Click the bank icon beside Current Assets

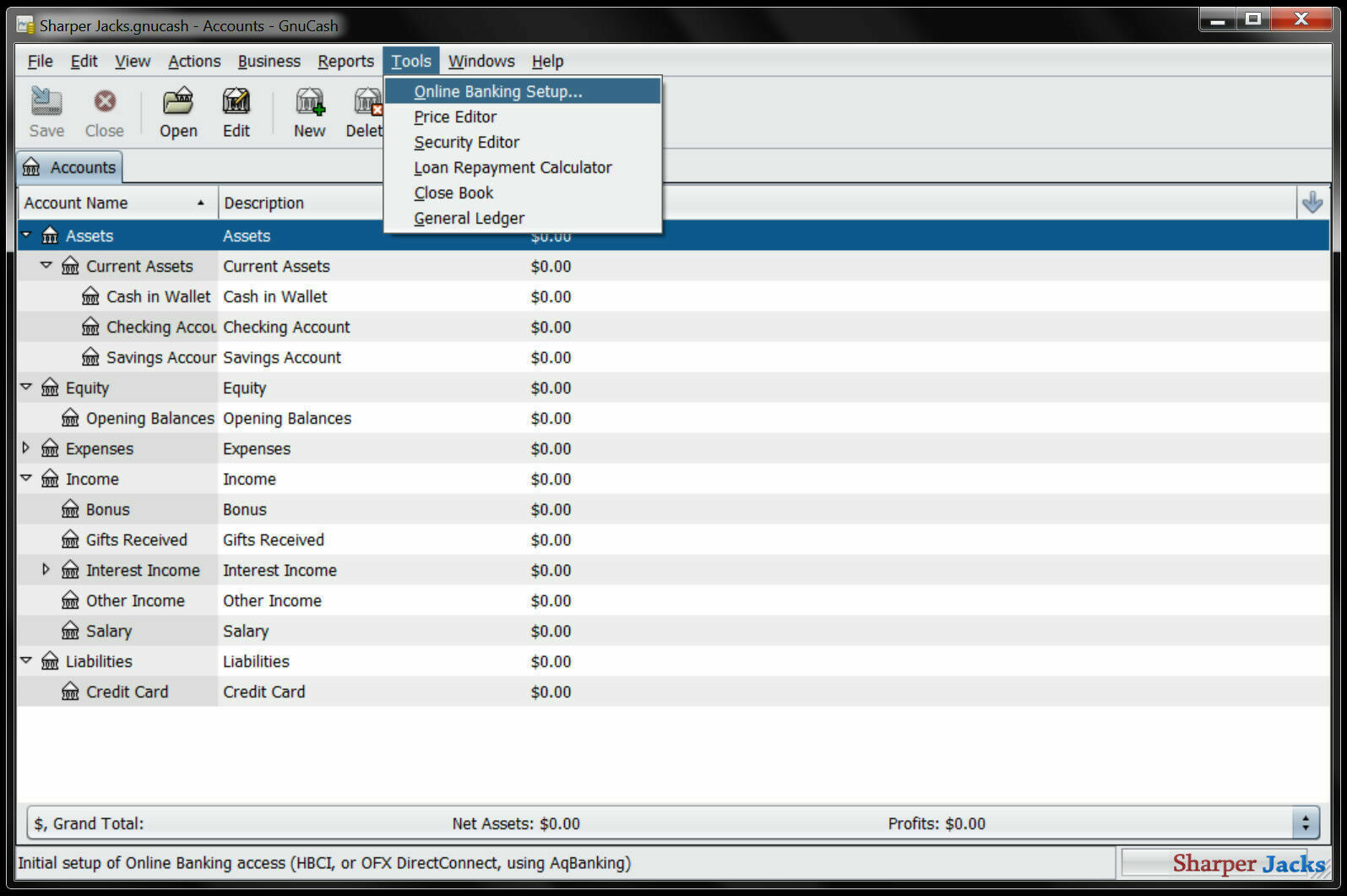point(70,266)
